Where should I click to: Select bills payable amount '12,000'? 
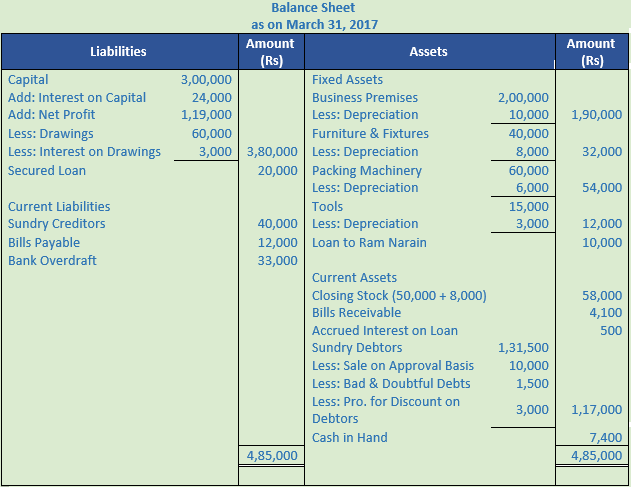(278, 243)
